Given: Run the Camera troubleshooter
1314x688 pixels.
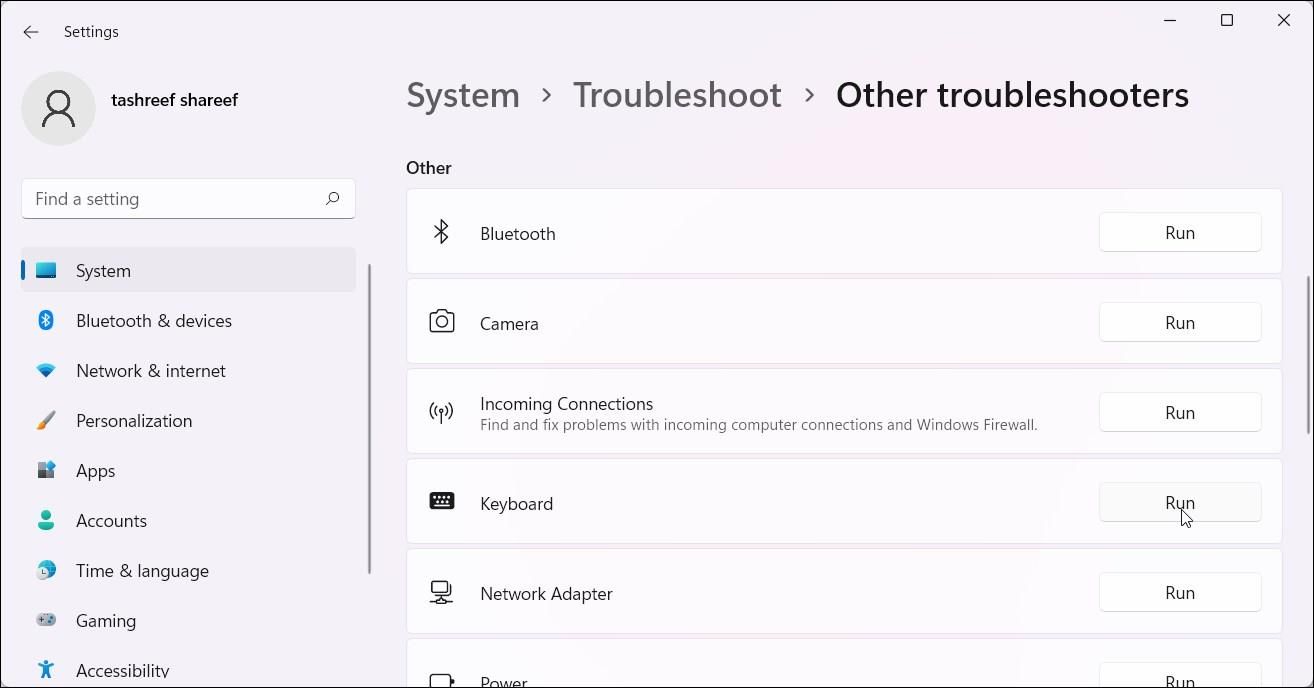Looking at the screenshot, I should 1180,322.
